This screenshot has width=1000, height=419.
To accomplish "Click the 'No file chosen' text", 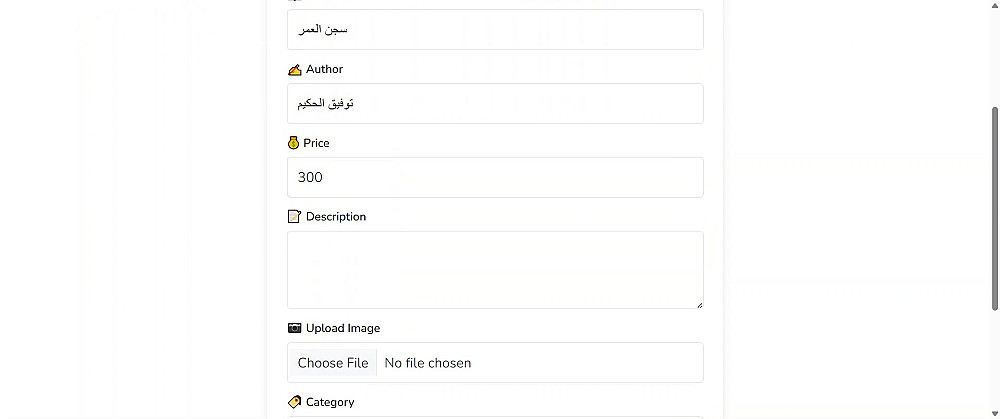I will click(428, 363).
